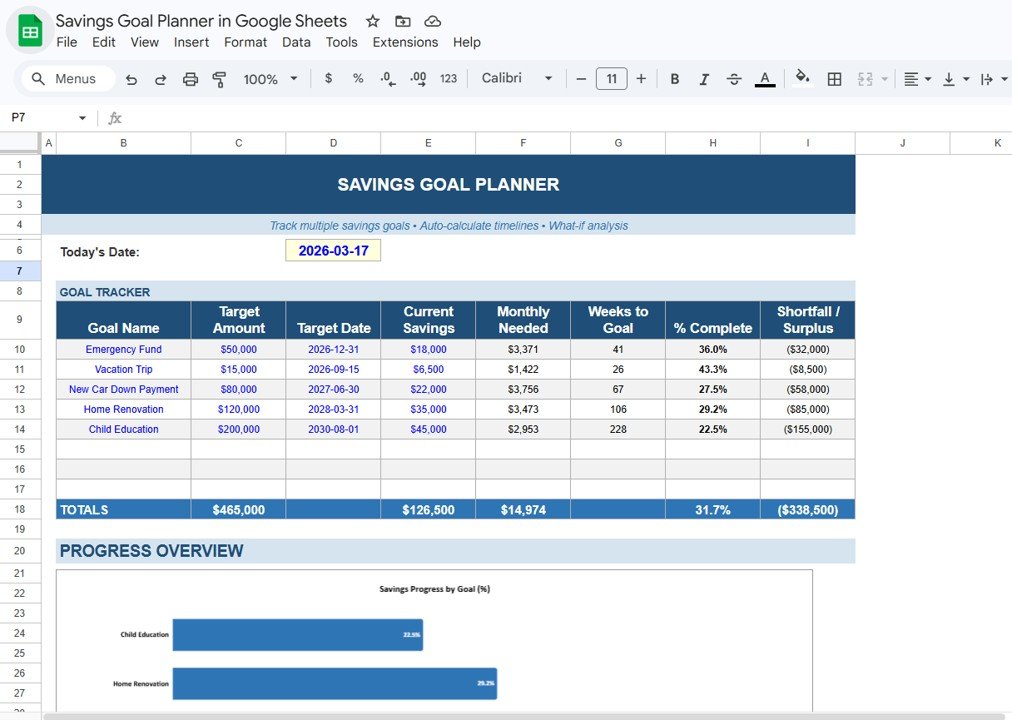Expand the text alignment options
1012x720 pixels.
(x=928, y=78)
